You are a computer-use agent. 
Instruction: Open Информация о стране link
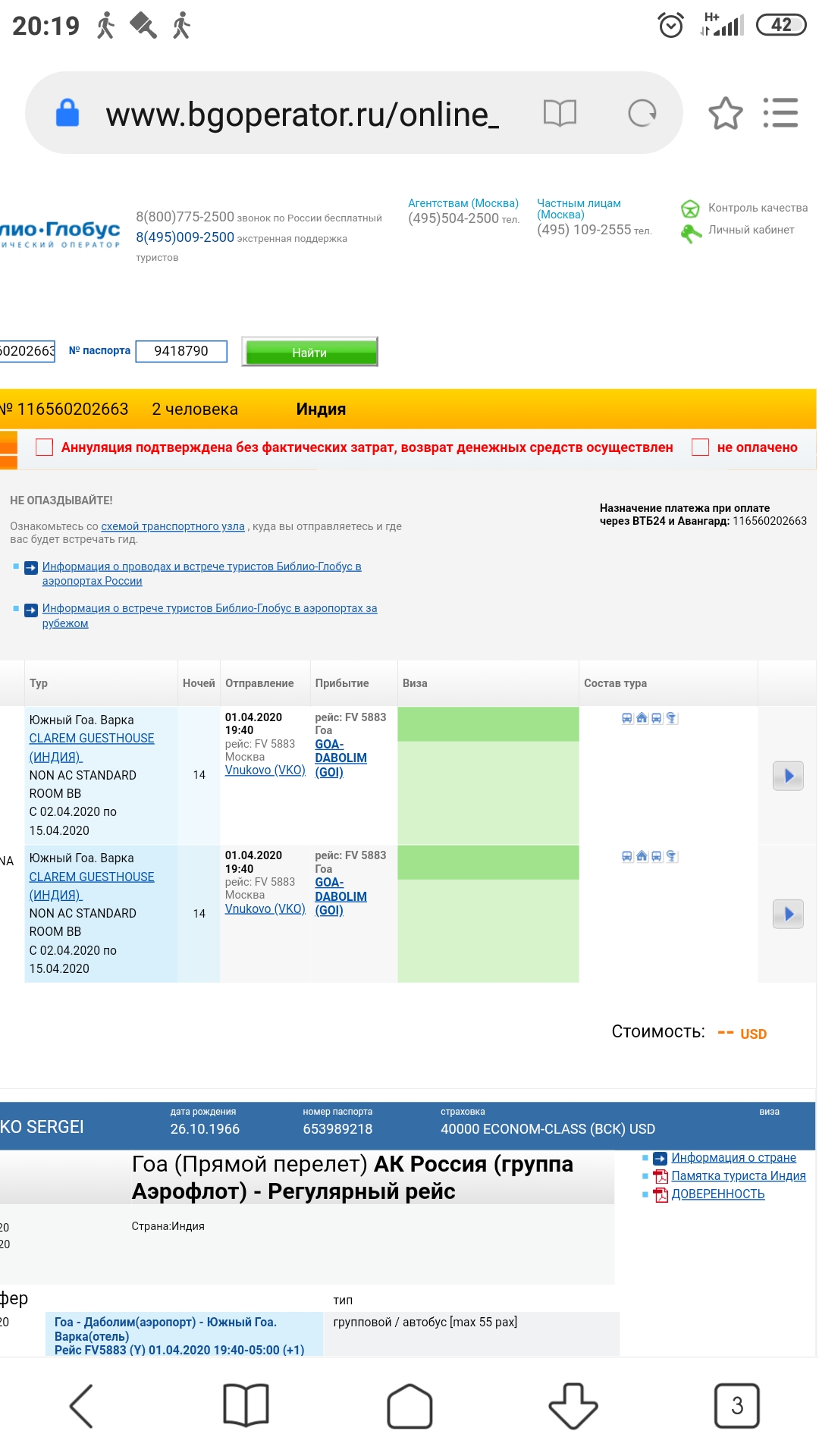[x=733, y=1157]
